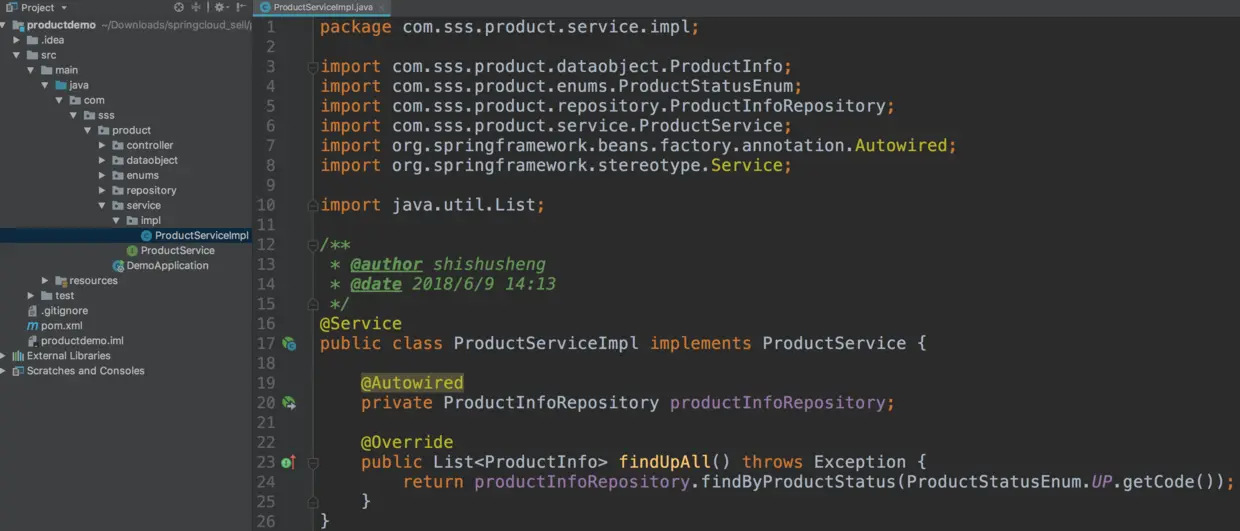1240x531 pixels.
Task: Fold the findUpAll method at line 23
Action: [313, 462]
